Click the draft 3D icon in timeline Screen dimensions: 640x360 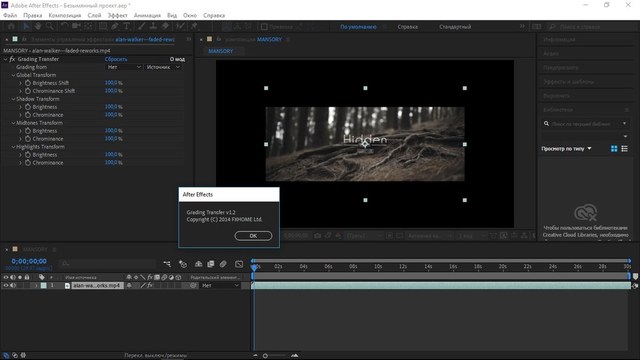click(183, 264)
